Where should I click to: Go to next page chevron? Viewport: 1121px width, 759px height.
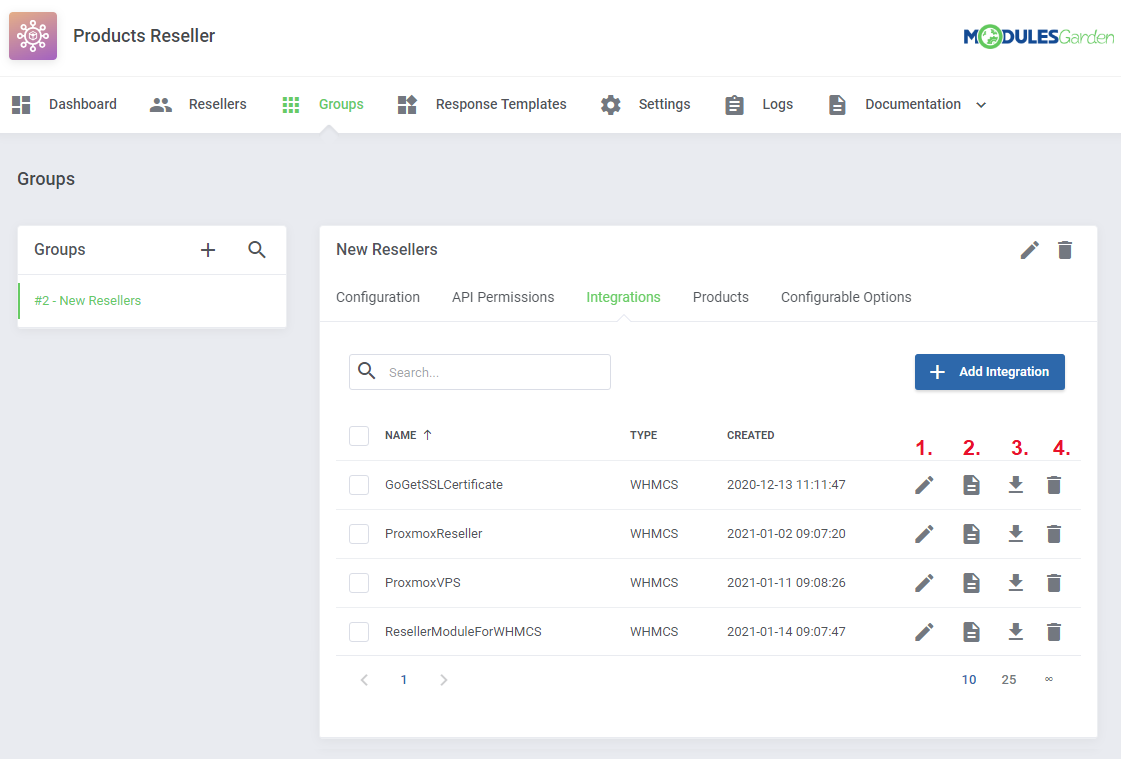click(x=443, y=680)
